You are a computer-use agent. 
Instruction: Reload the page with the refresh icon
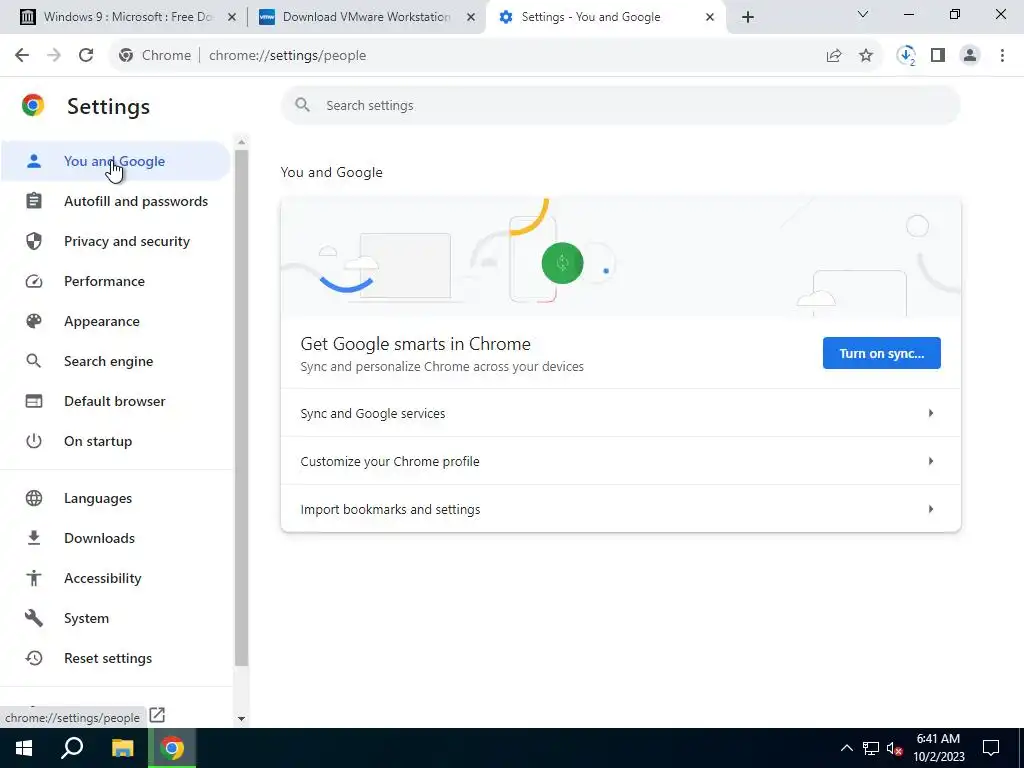point(86,56)
